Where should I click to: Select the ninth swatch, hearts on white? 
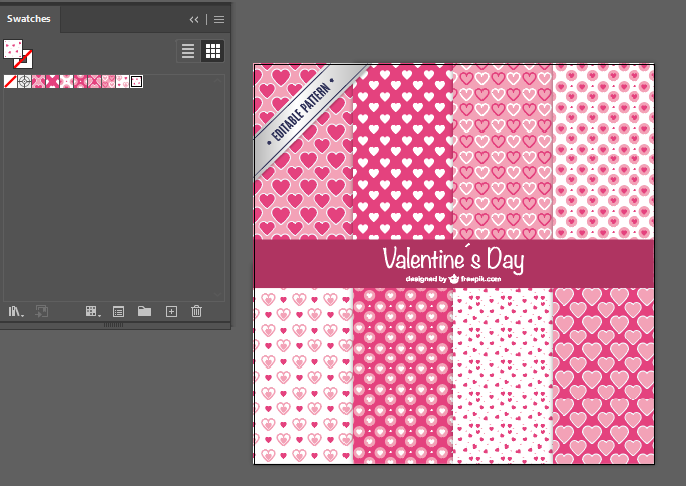(122, 81)
